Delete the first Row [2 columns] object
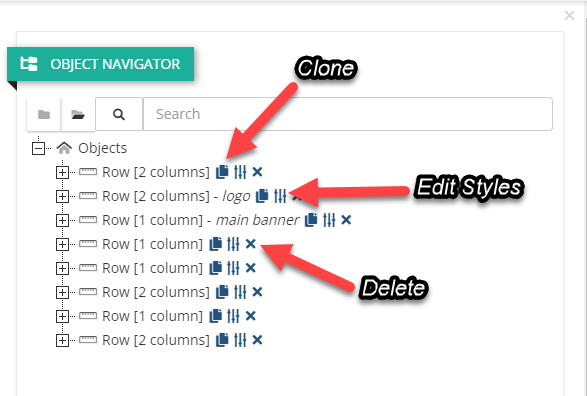 click(x=257, y=172)
